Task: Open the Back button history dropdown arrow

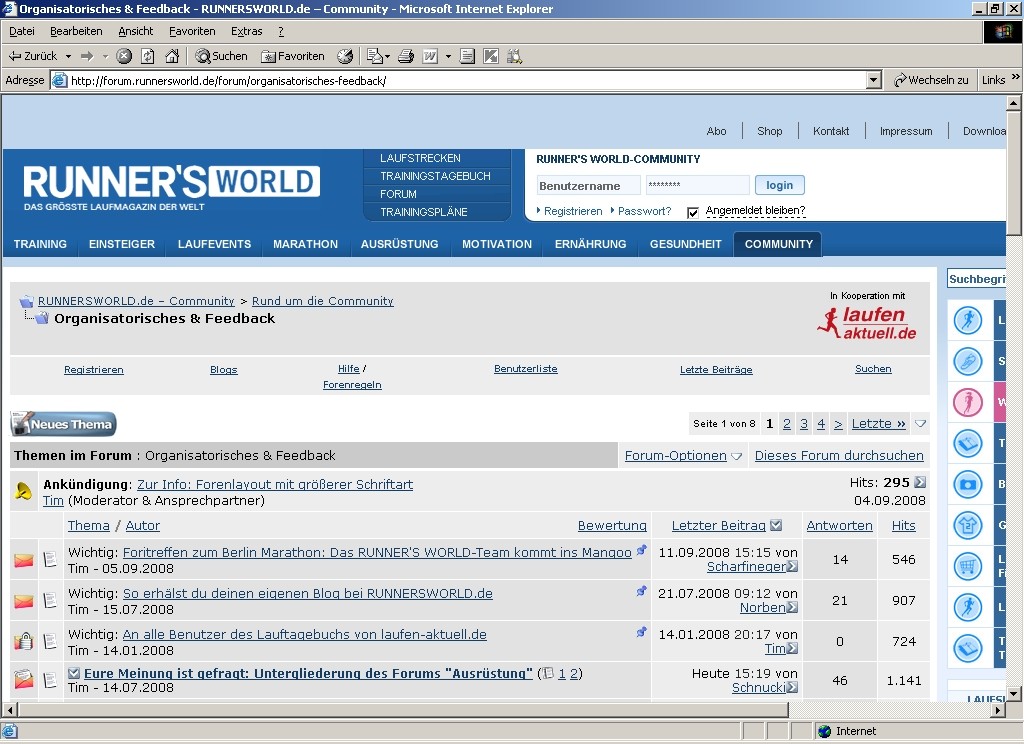Action: point(68,56)
